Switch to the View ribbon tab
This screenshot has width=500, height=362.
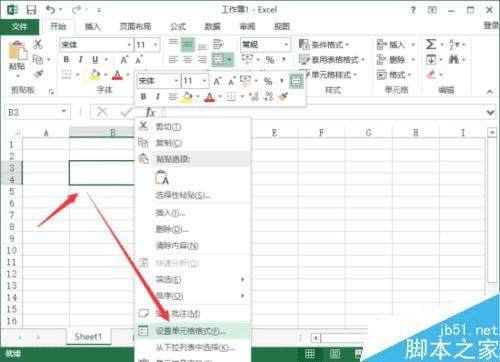coord(282,27)
